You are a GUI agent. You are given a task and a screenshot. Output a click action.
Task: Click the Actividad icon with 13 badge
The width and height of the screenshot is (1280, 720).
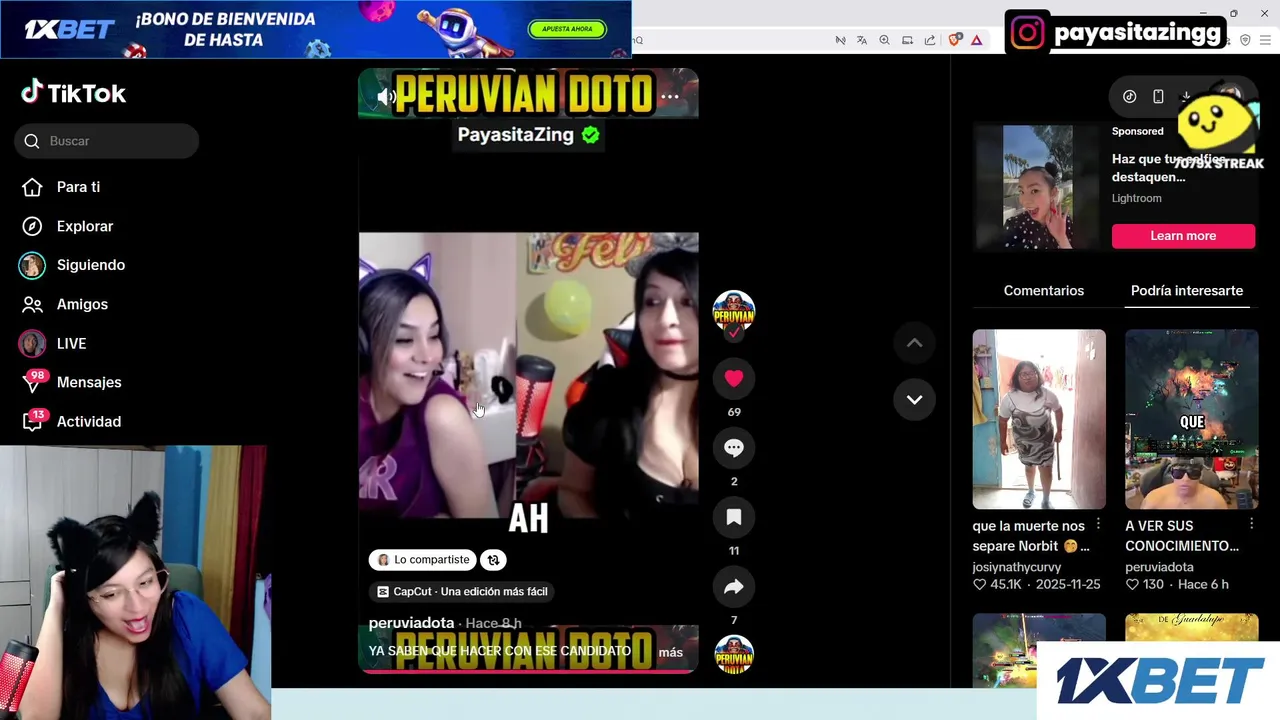click(x=33, y=421)
